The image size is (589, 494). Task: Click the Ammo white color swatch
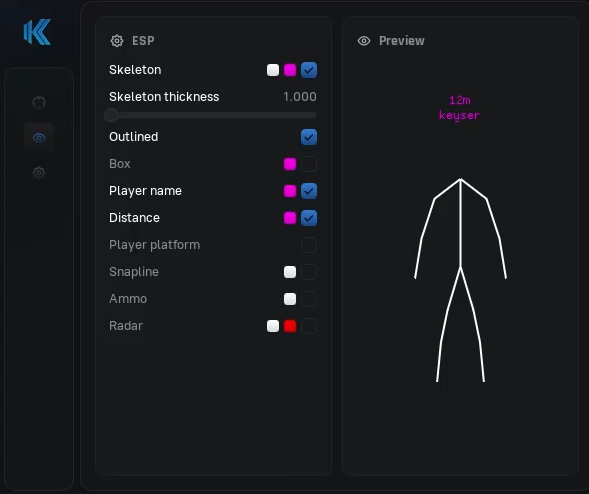click(290, 299)
